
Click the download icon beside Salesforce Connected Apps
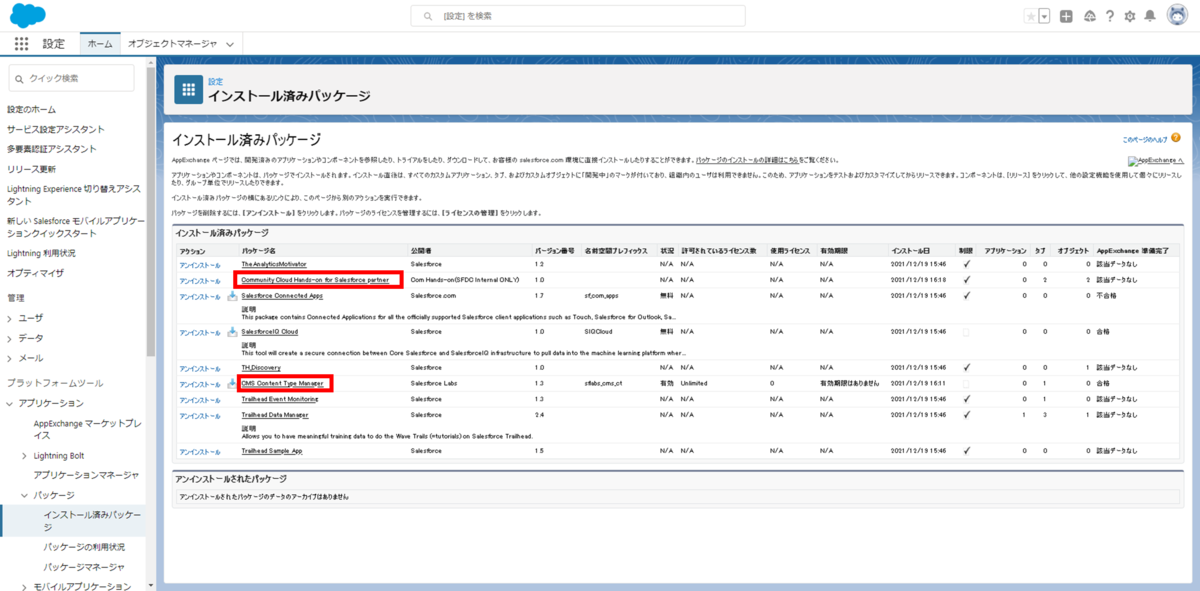(x=232, y=296)
